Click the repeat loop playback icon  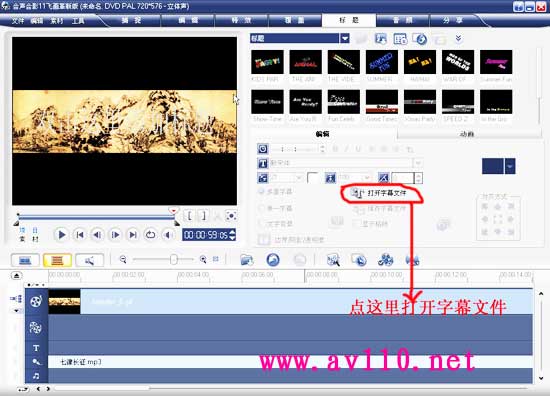[151, 234]
